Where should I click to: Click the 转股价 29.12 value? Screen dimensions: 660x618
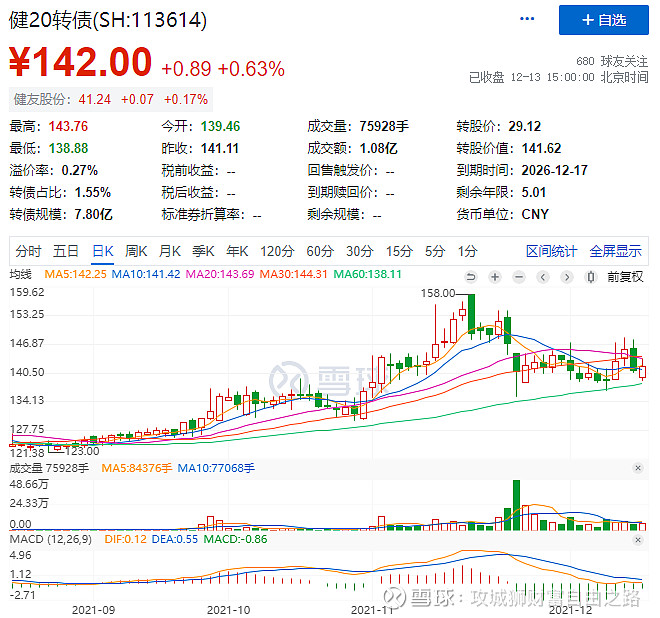click(x=524, y=126)
